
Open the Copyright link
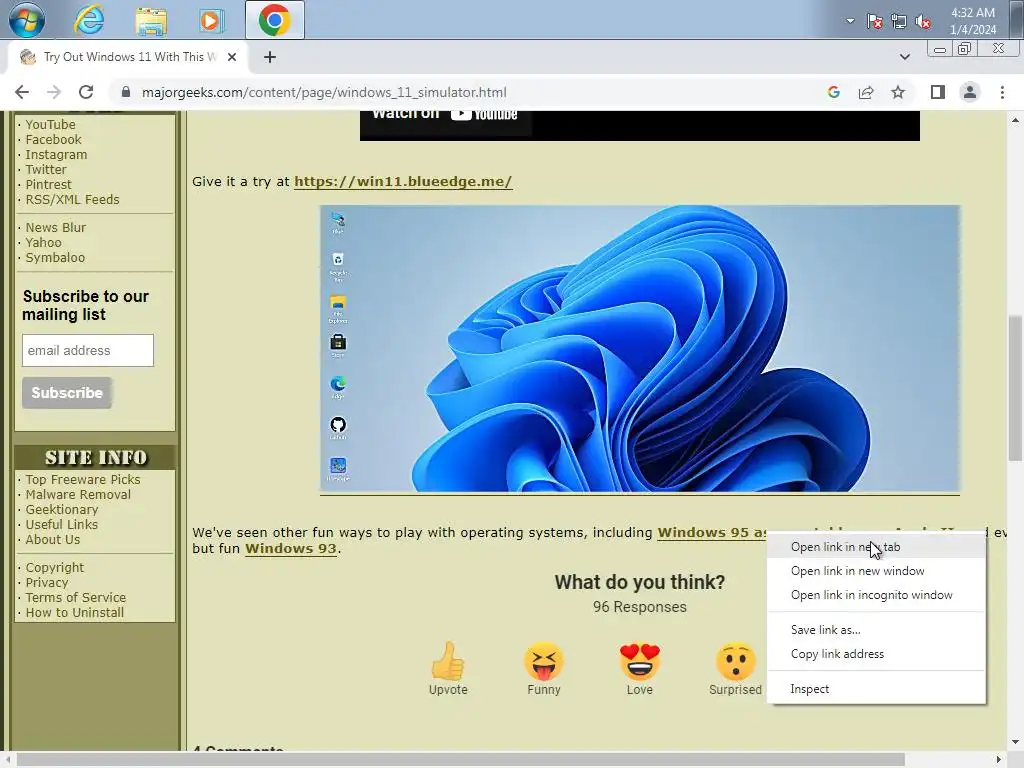click(x=55, y=568)
